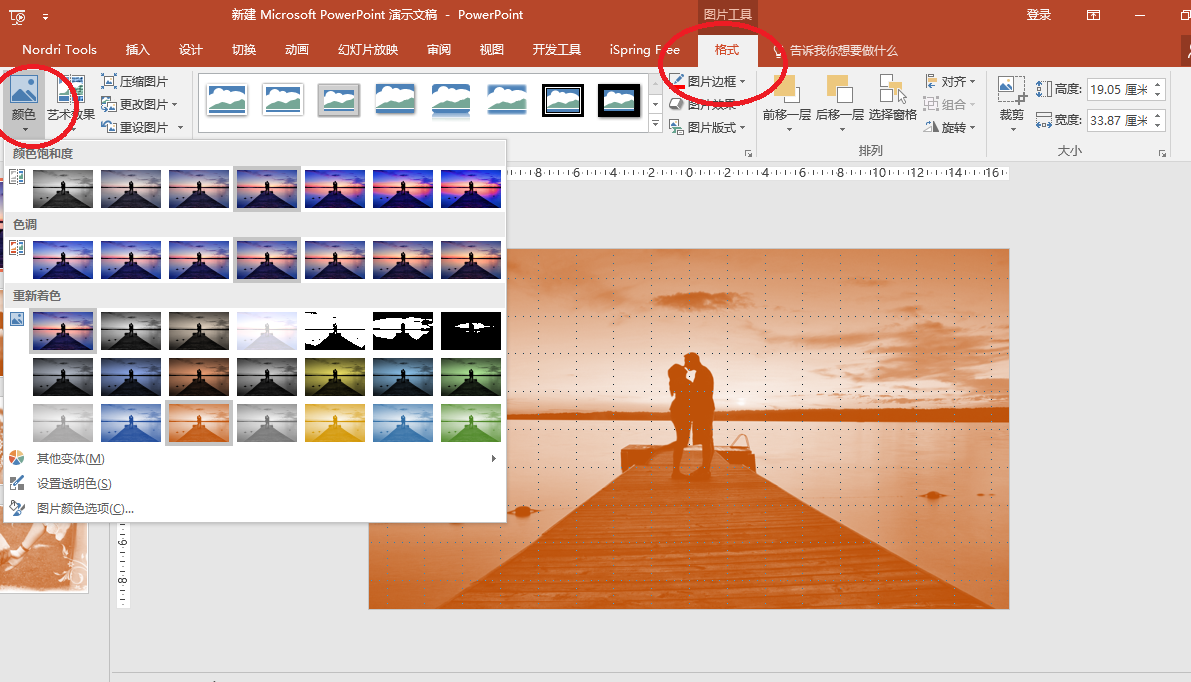Select the no-recolor original thumbnail under 重新着色
1191x682 pixels.
(x=63, y=330)
